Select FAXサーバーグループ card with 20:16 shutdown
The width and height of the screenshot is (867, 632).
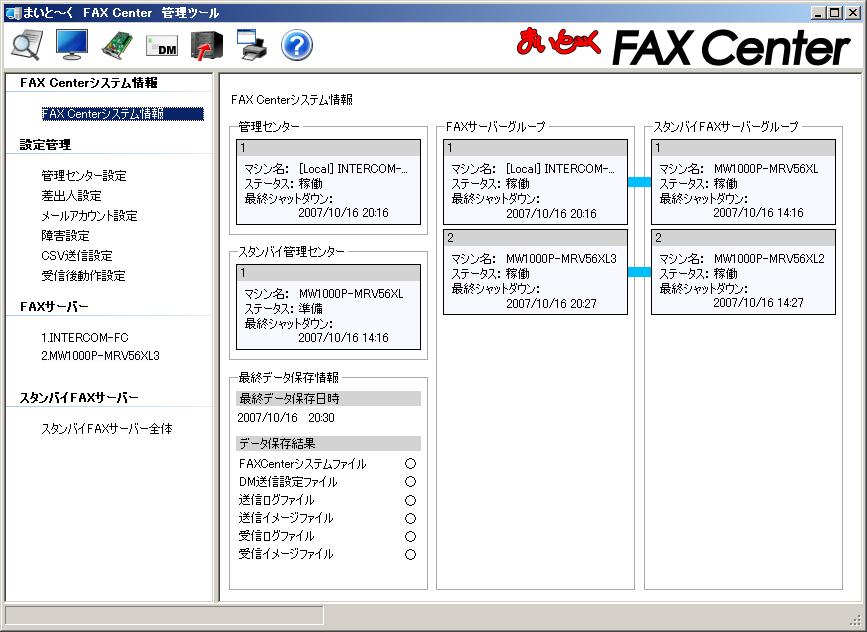click(x=535, y=182)
